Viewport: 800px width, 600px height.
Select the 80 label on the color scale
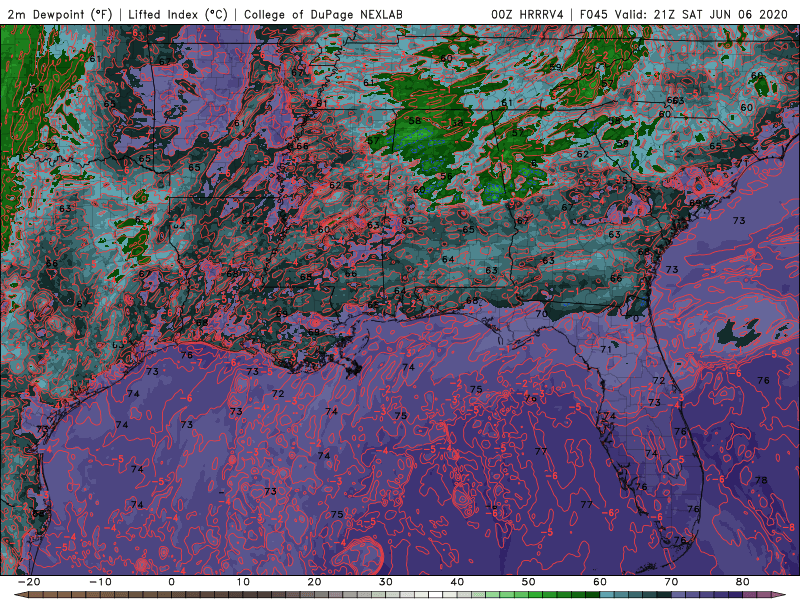pyautogui.click(x=743, y=582)
